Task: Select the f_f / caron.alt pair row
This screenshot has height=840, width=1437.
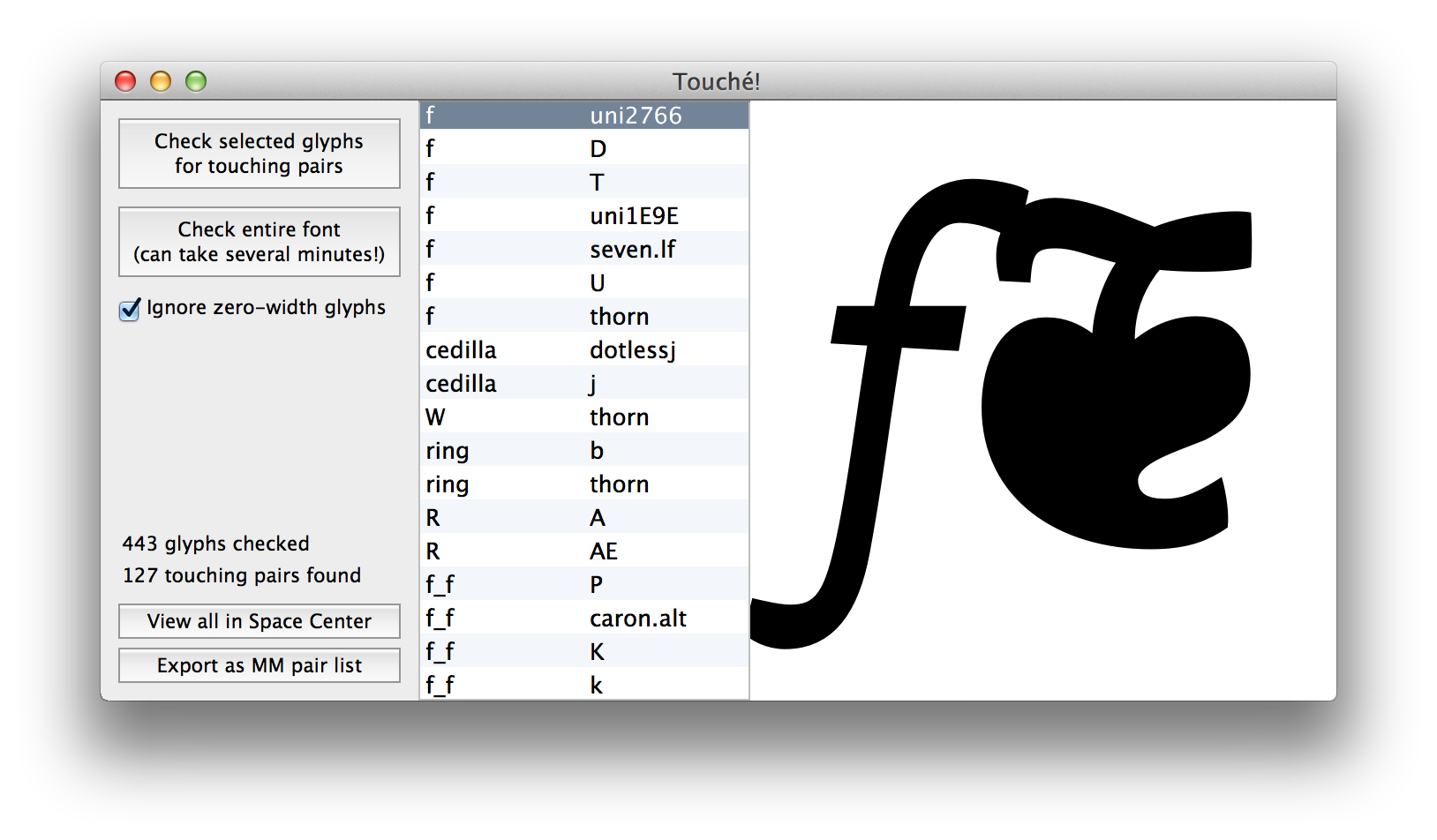Action: 584,618
